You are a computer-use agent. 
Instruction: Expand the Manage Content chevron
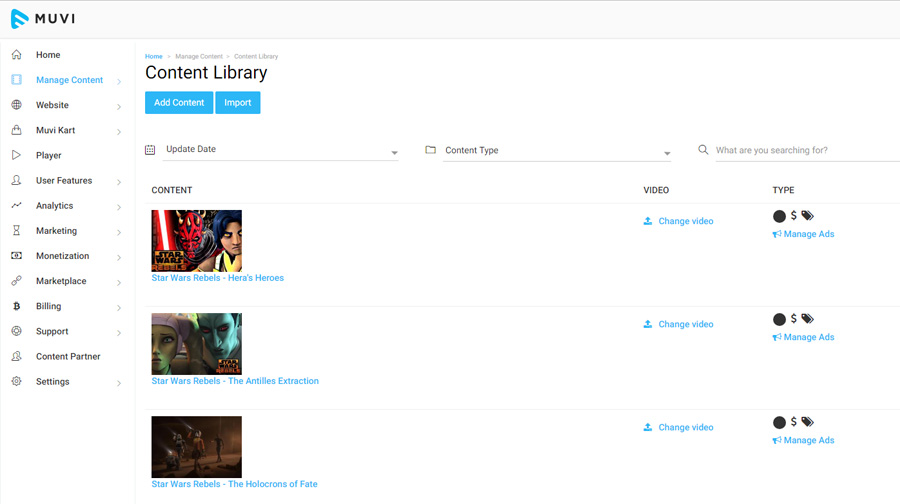click(119, 82)
